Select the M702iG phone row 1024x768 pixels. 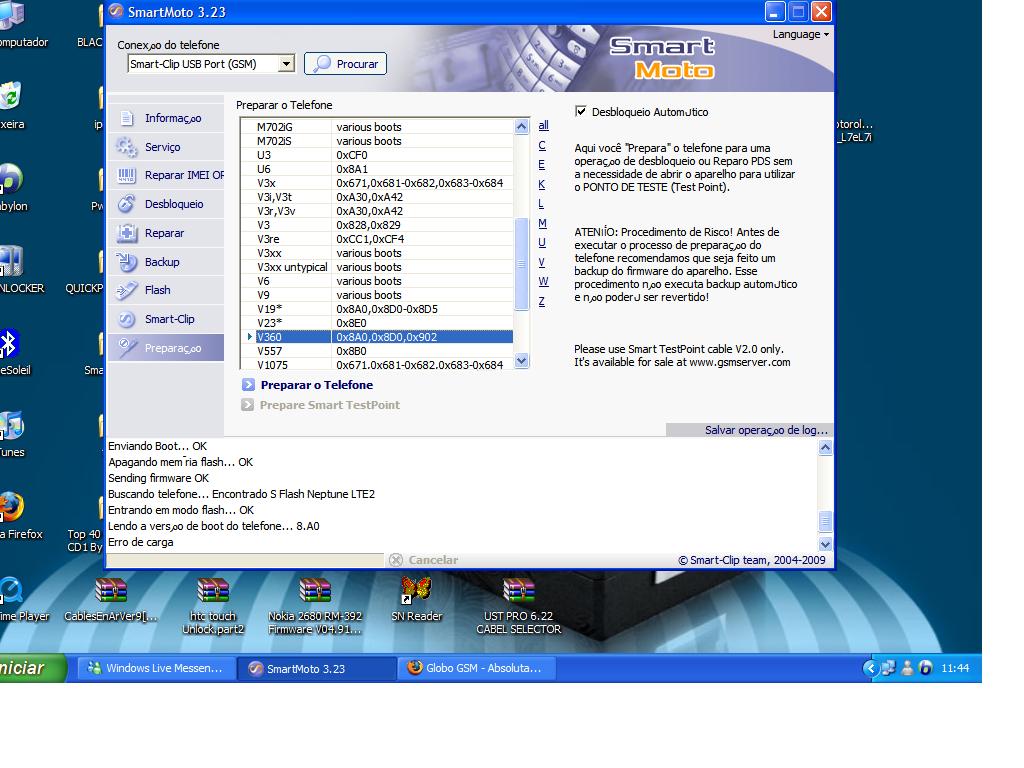pyautogui.click(x=377, y=127)
